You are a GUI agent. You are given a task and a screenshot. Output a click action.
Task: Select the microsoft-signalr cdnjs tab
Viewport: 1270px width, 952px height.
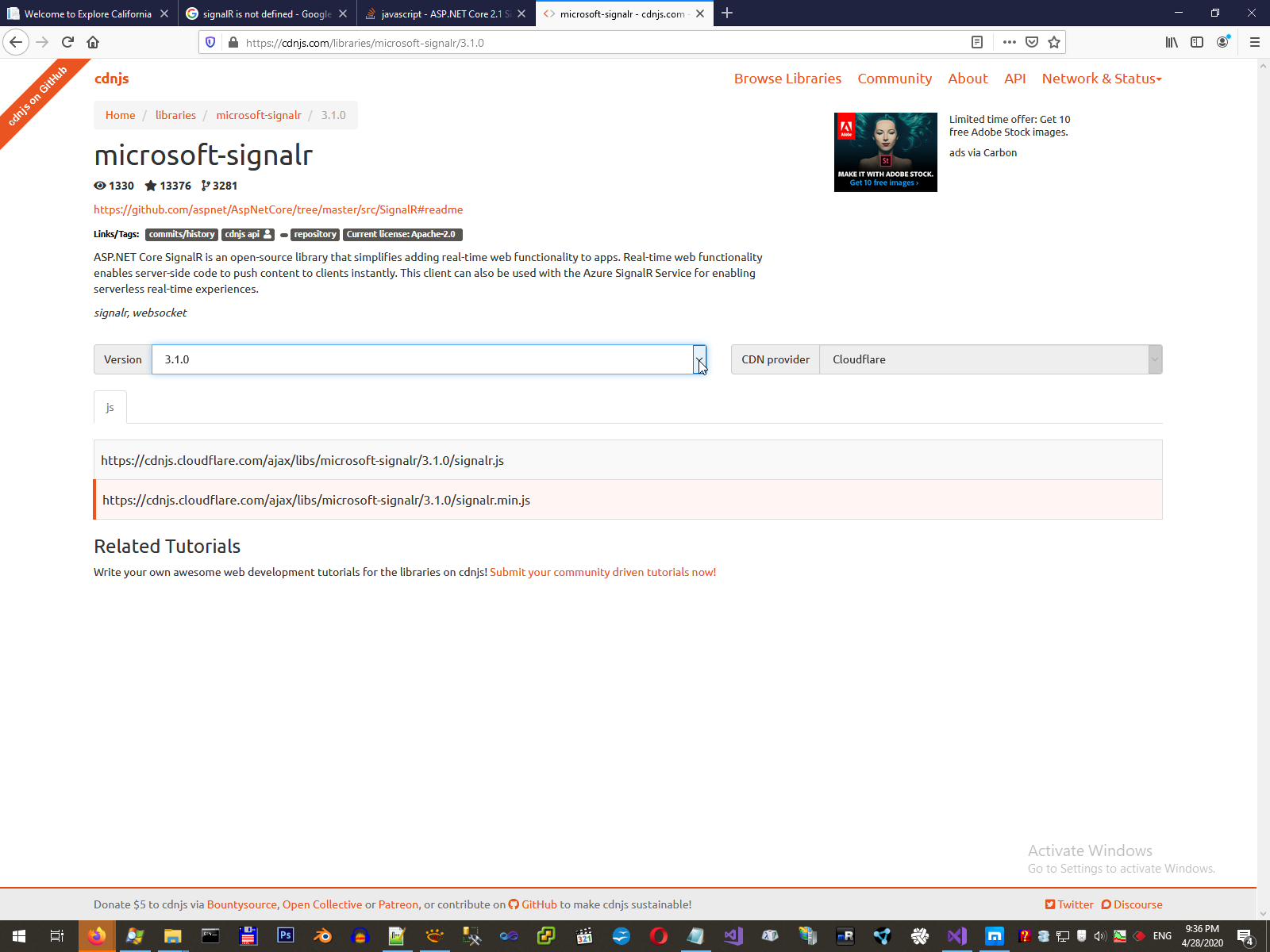(x=624, y=13)
